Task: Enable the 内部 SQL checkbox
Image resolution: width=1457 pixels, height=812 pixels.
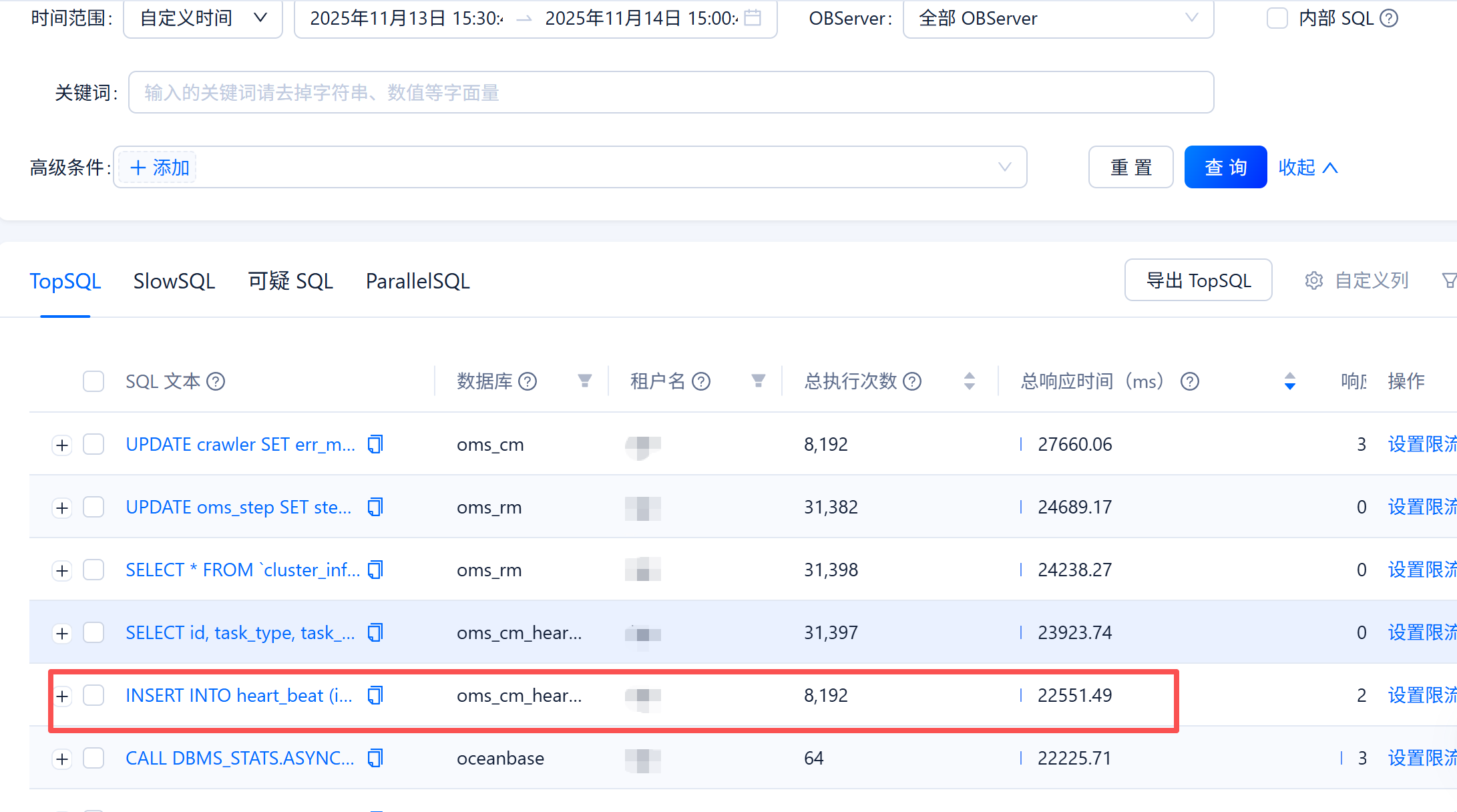Action: (x=1277, y=18)
